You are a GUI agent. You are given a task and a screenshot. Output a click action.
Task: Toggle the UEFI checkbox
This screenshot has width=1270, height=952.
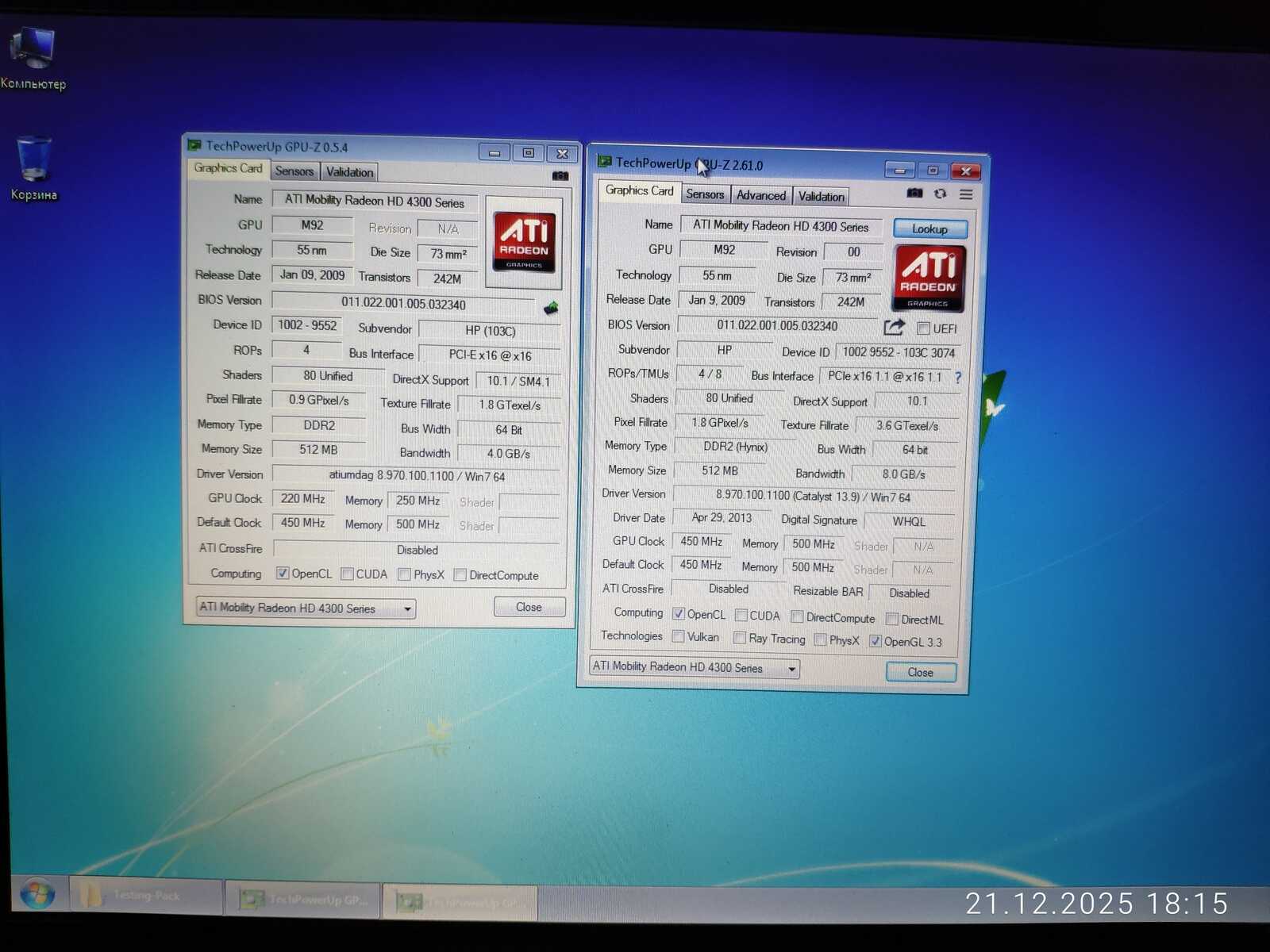pyautogui.click(x=923, y=328)
